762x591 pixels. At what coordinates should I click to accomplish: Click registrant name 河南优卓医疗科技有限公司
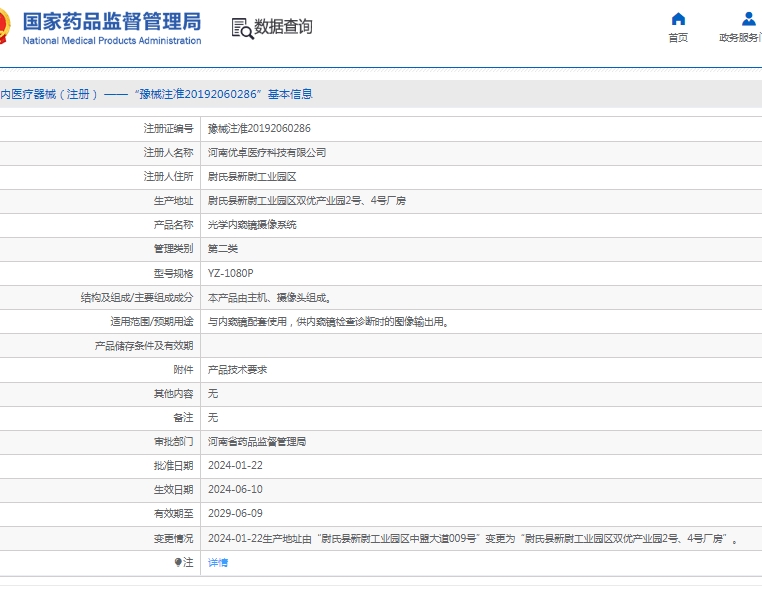coord(267,153)
